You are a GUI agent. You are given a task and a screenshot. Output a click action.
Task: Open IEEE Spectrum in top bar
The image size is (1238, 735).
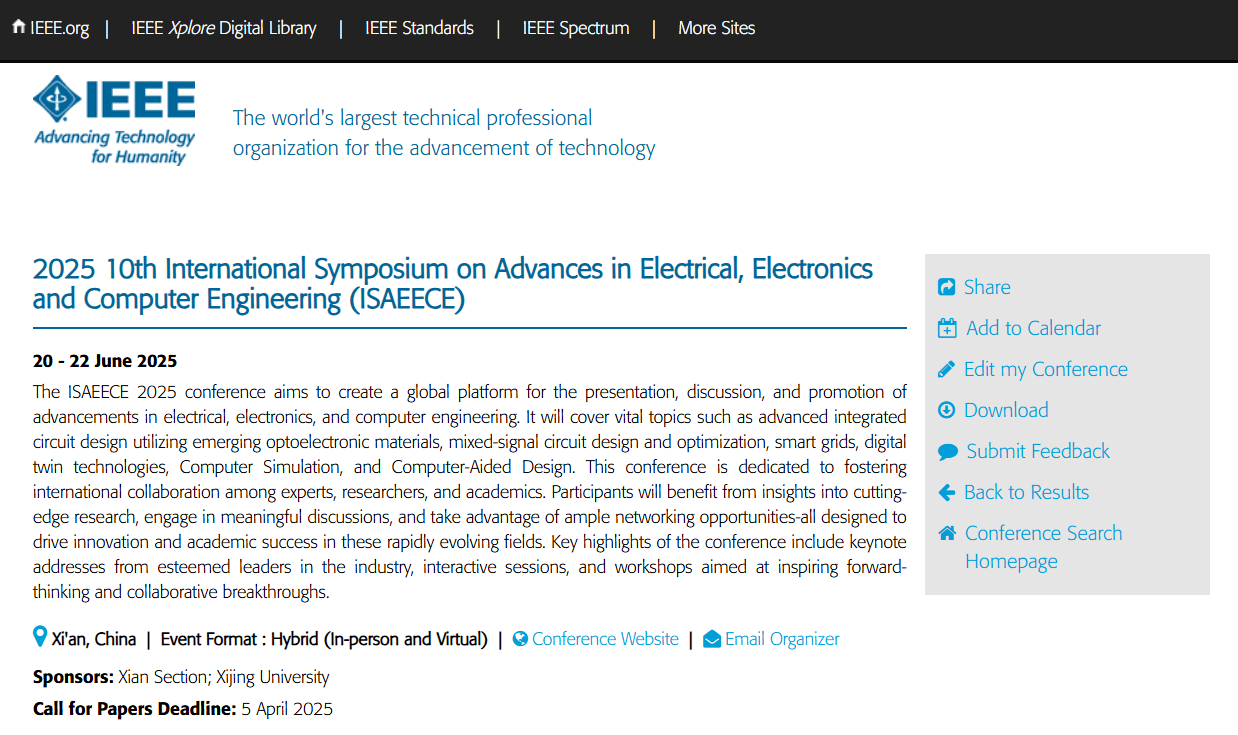click(575, 28)
